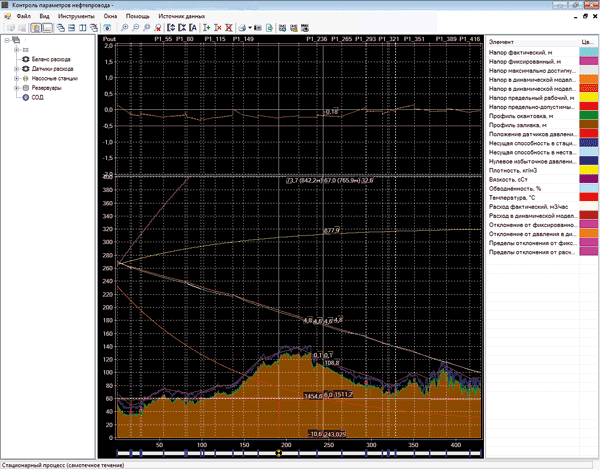
Task: Click color swatch for Плотность
Action: click(589, 170)
